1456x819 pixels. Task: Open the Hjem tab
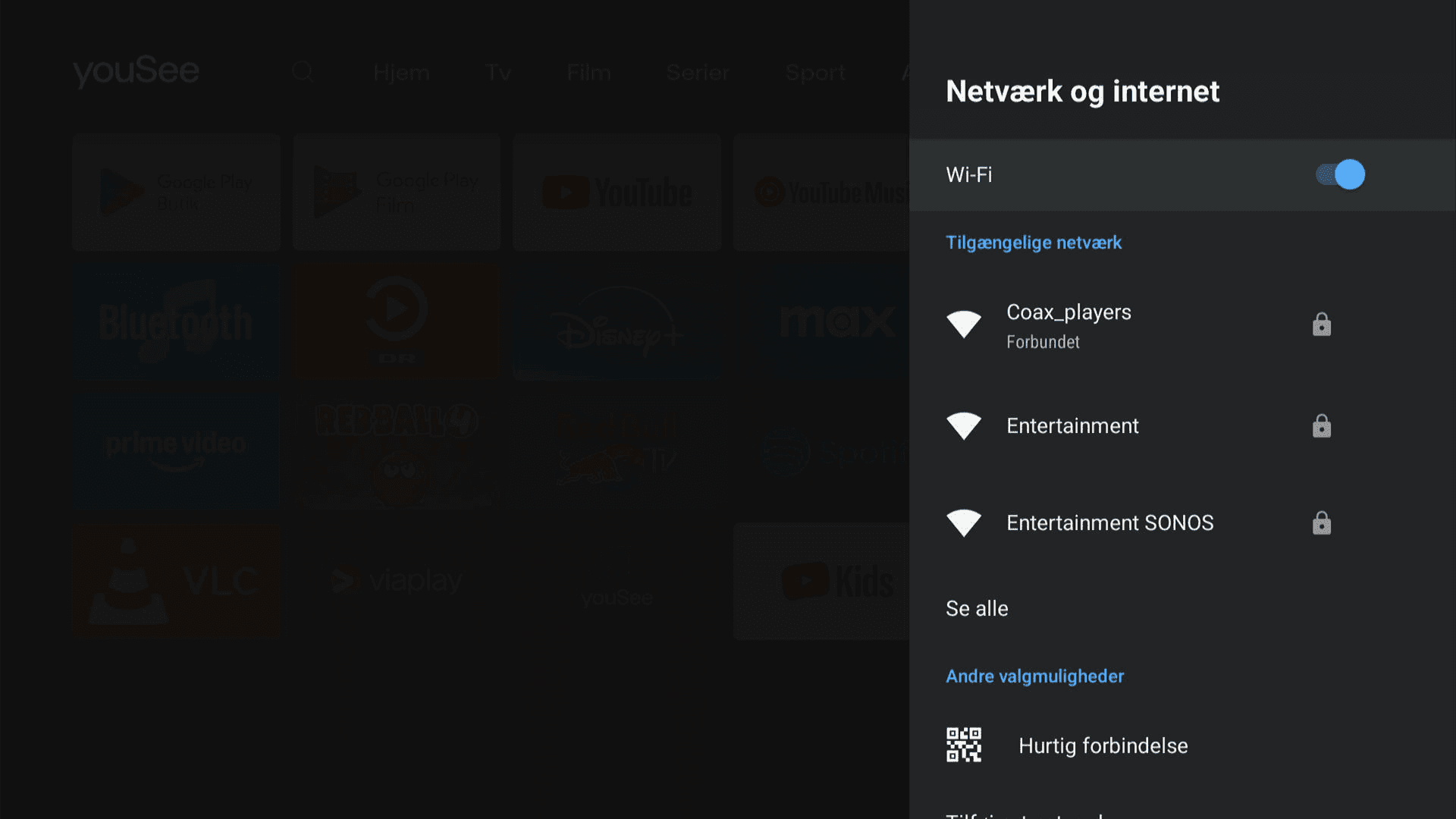[x=401, y=73]
